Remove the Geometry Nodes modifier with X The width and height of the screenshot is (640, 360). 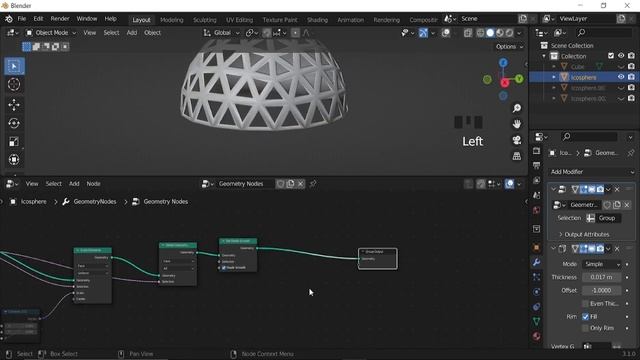click(x=617, y=189)
